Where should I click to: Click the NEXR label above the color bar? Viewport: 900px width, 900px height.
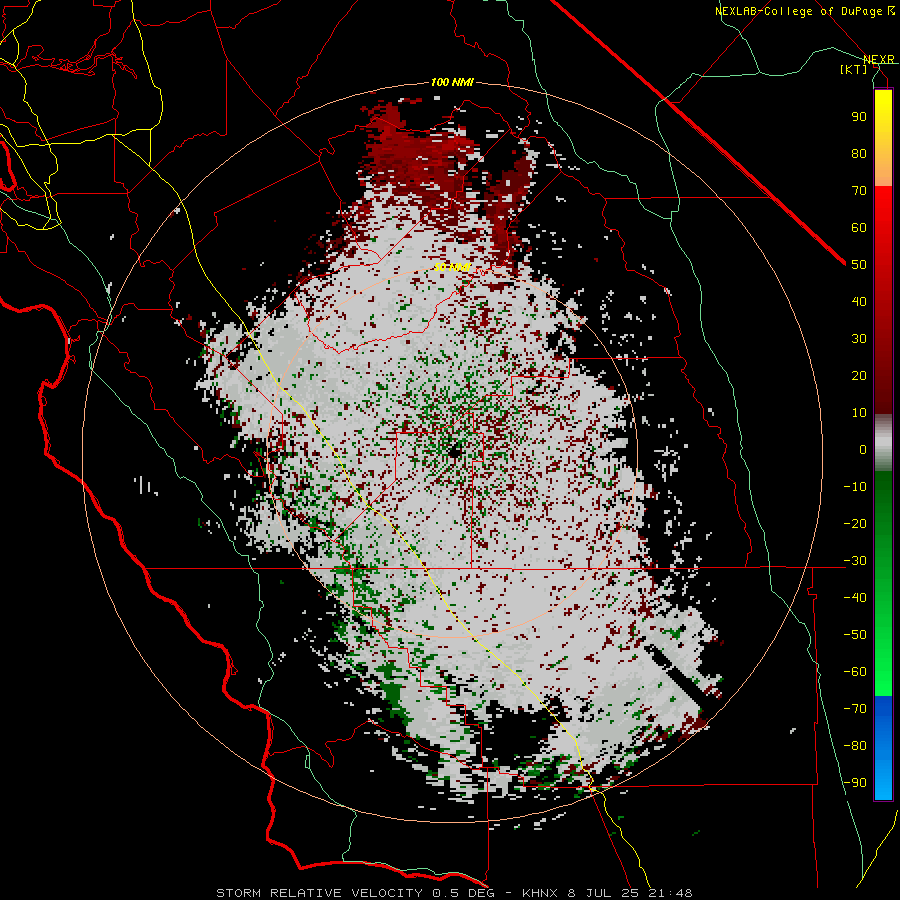click(x=878, y=59)
